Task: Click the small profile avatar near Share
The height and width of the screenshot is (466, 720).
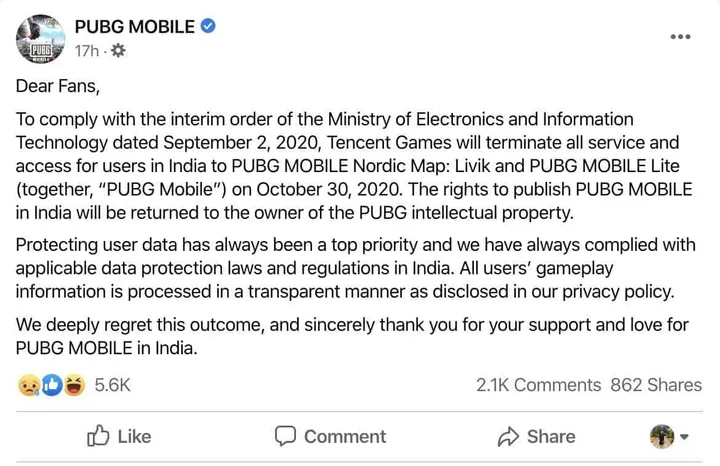Action: [661, 436]
